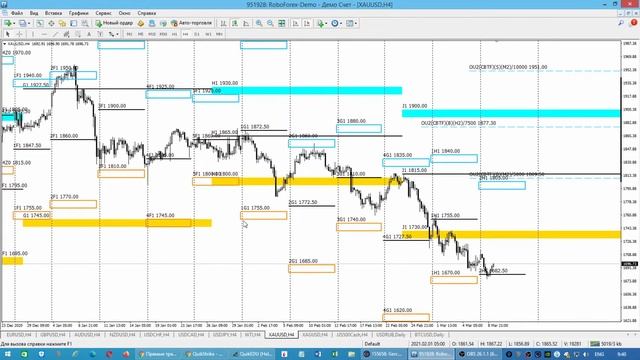Switch to MN timeframe

(219, 34)
